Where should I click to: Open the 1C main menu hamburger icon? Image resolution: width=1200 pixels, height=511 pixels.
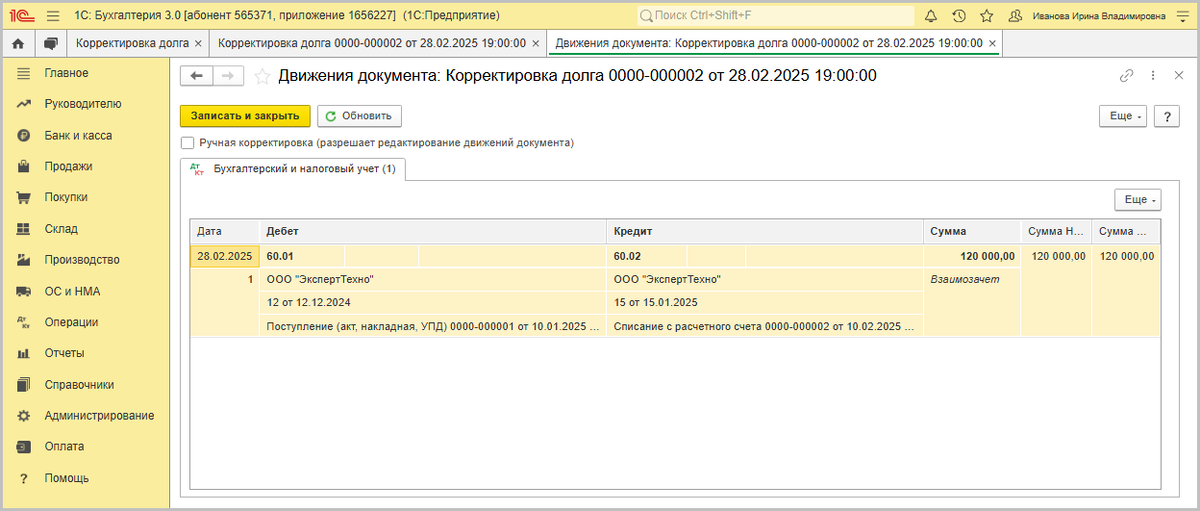(53, 16)
